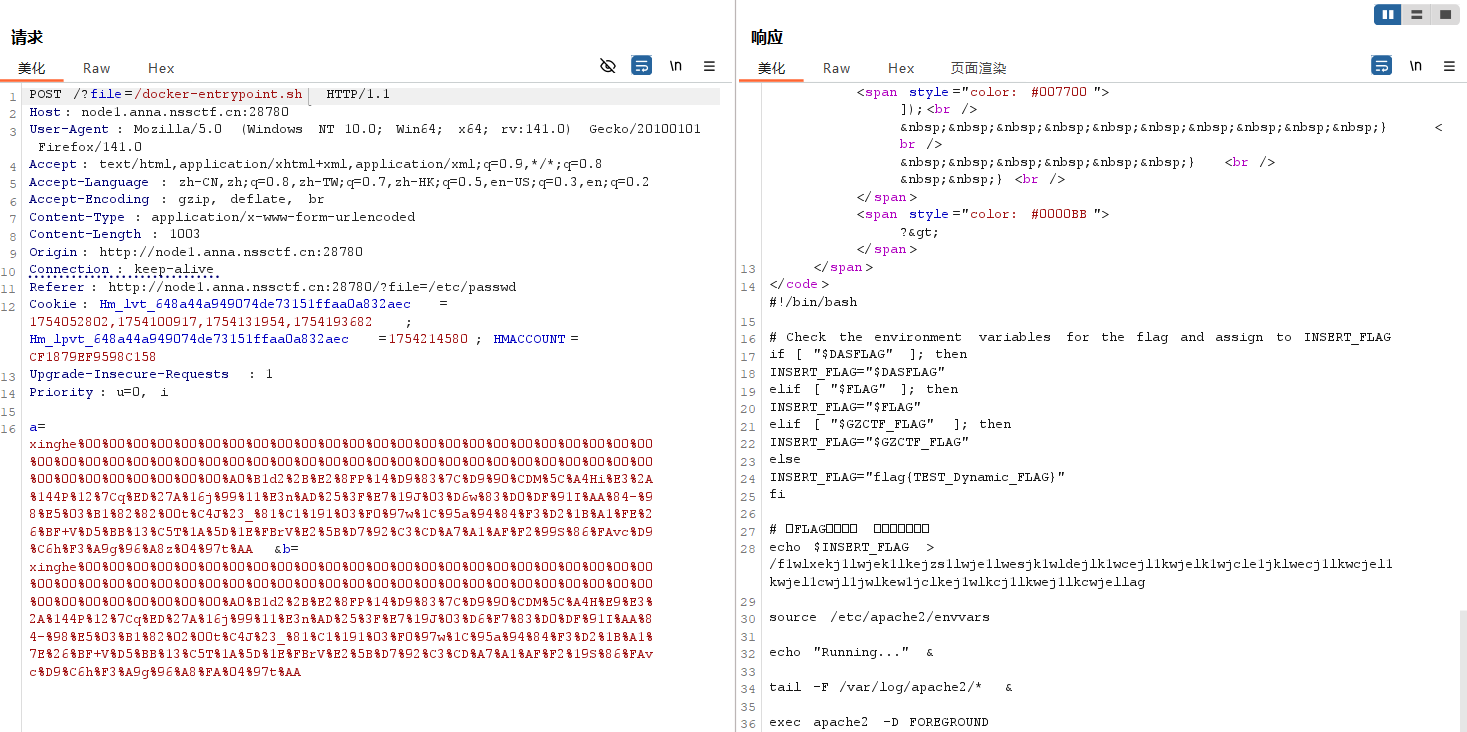Click the Content-Length: 1003 line
The image size is (1467, 732).
pos(115,234)
